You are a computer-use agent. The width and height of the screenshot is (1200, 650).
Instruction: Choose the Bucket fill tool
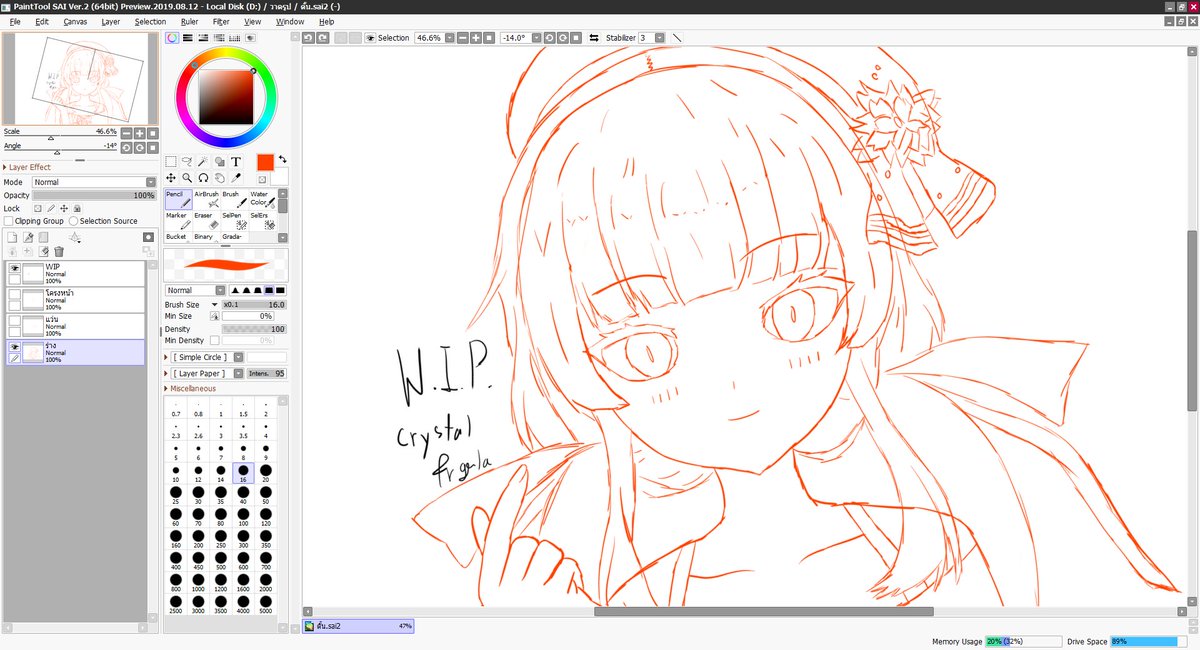178,238
